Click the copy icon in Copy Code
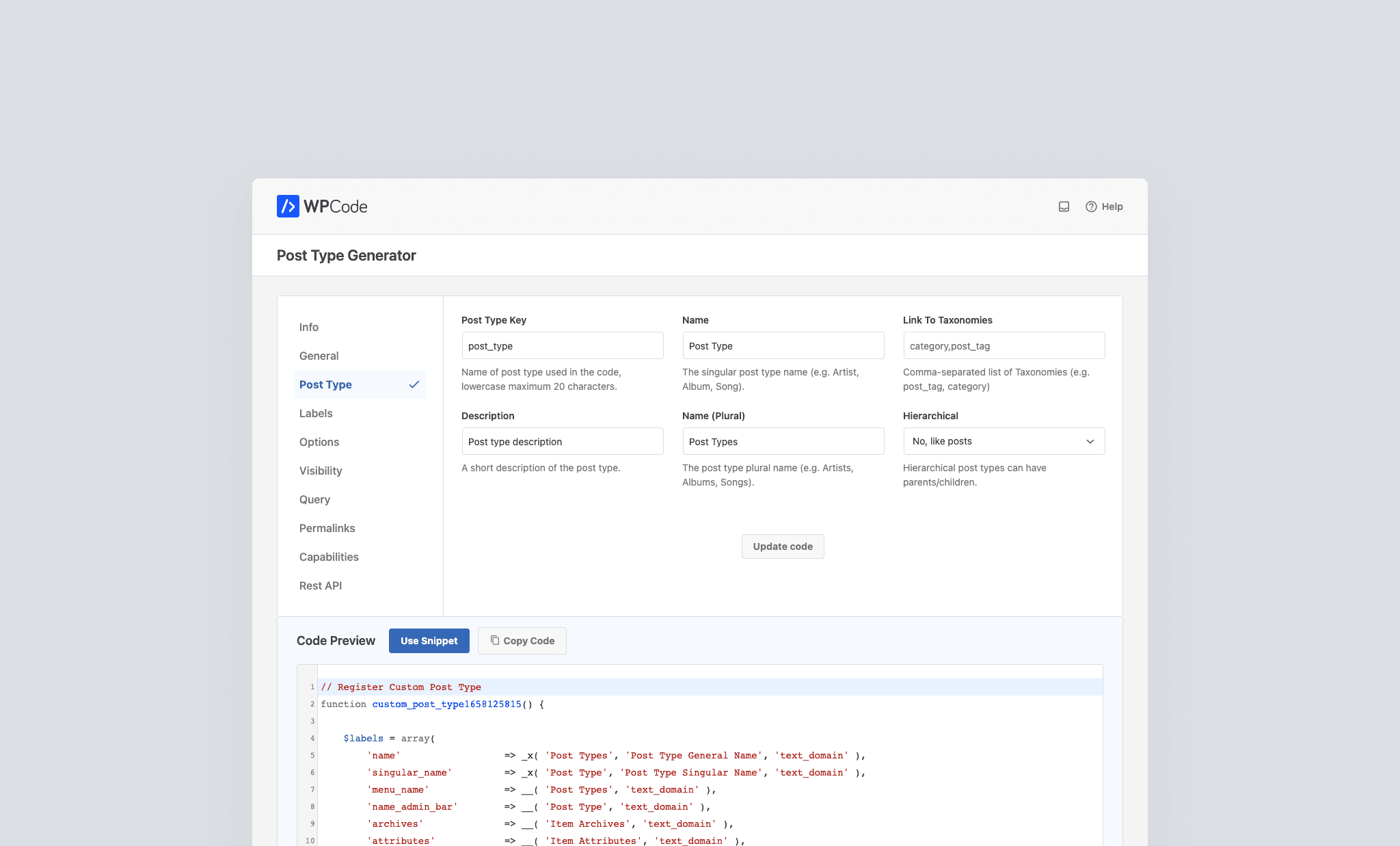Image resolution: width=1400 pixels, height=846 pixels. [495, 641]
